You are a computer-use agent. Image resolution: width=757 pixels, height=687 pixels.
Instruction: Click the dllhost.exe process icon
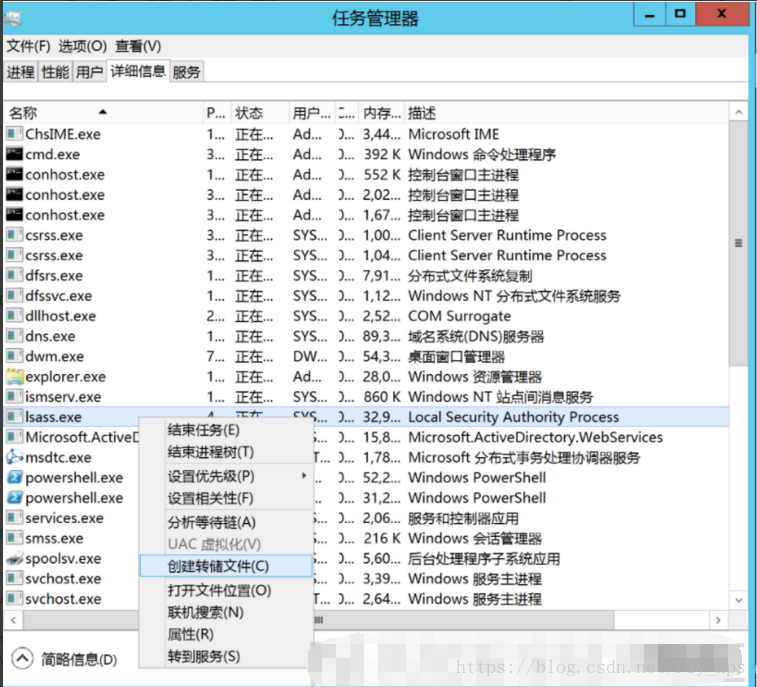coord(14,316)
